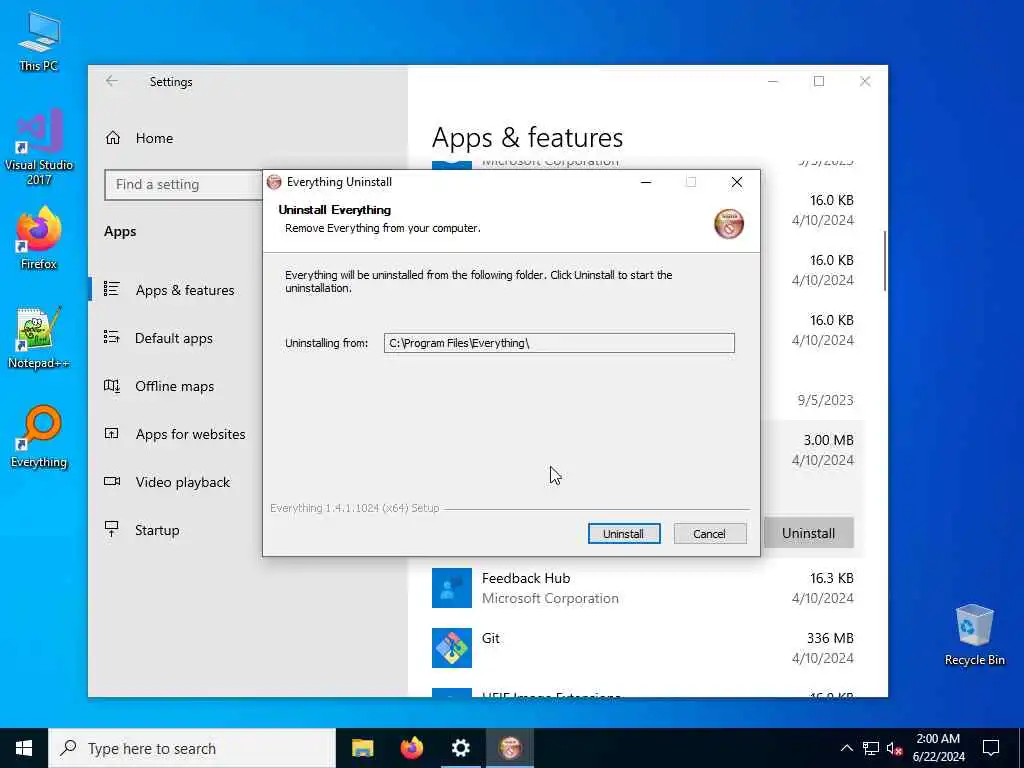Open network status tray icon
This screenshot has width=1024, height=768.
tap(871, 748)
